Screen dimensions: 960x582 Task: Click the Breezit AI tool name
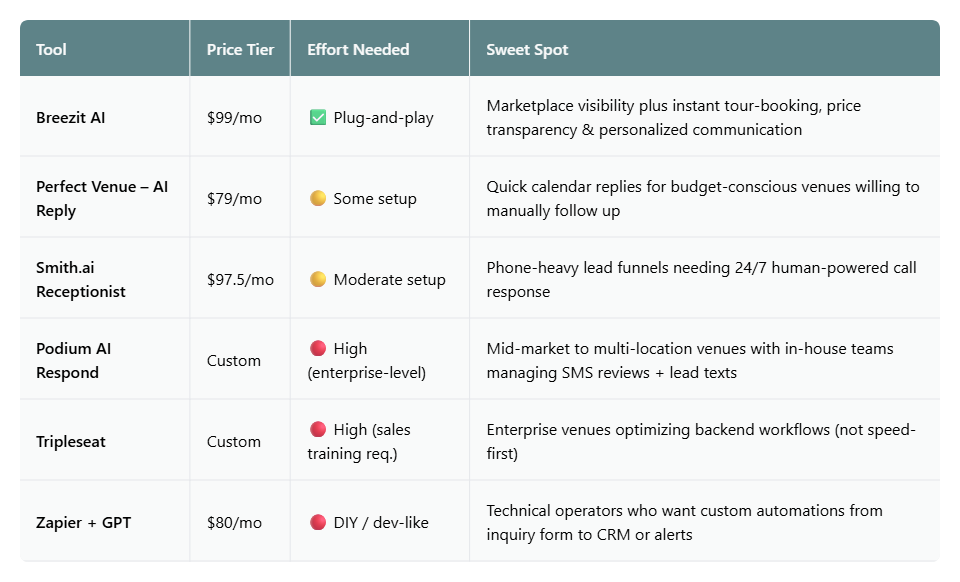[70, 118]
